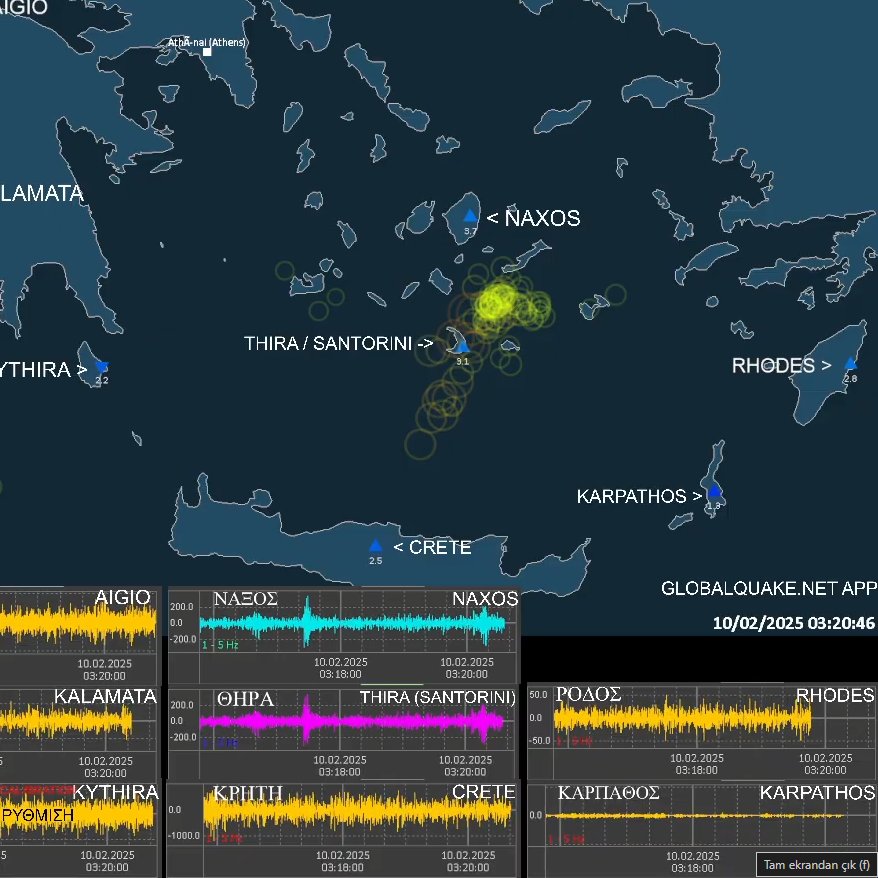
Task: Click the KARPATHOS station marker
Action: click(x=714, y=490)
